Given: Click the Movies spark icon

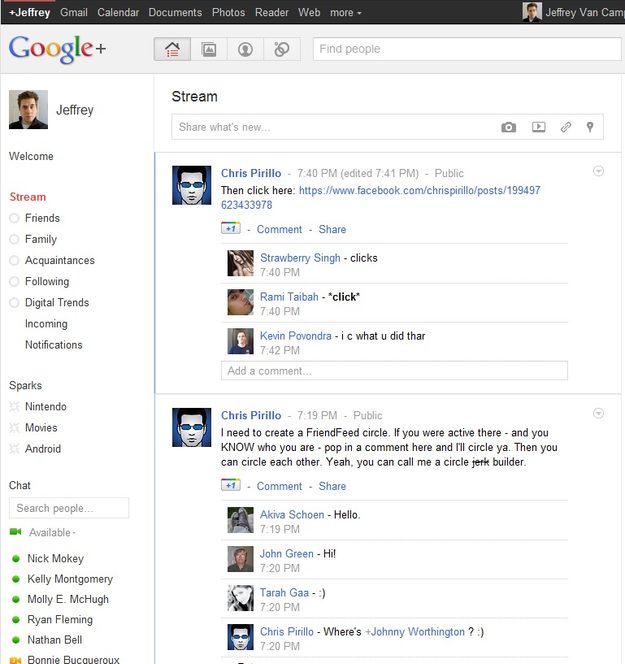Looking at the screenshot, I should (x=14, y=428).
